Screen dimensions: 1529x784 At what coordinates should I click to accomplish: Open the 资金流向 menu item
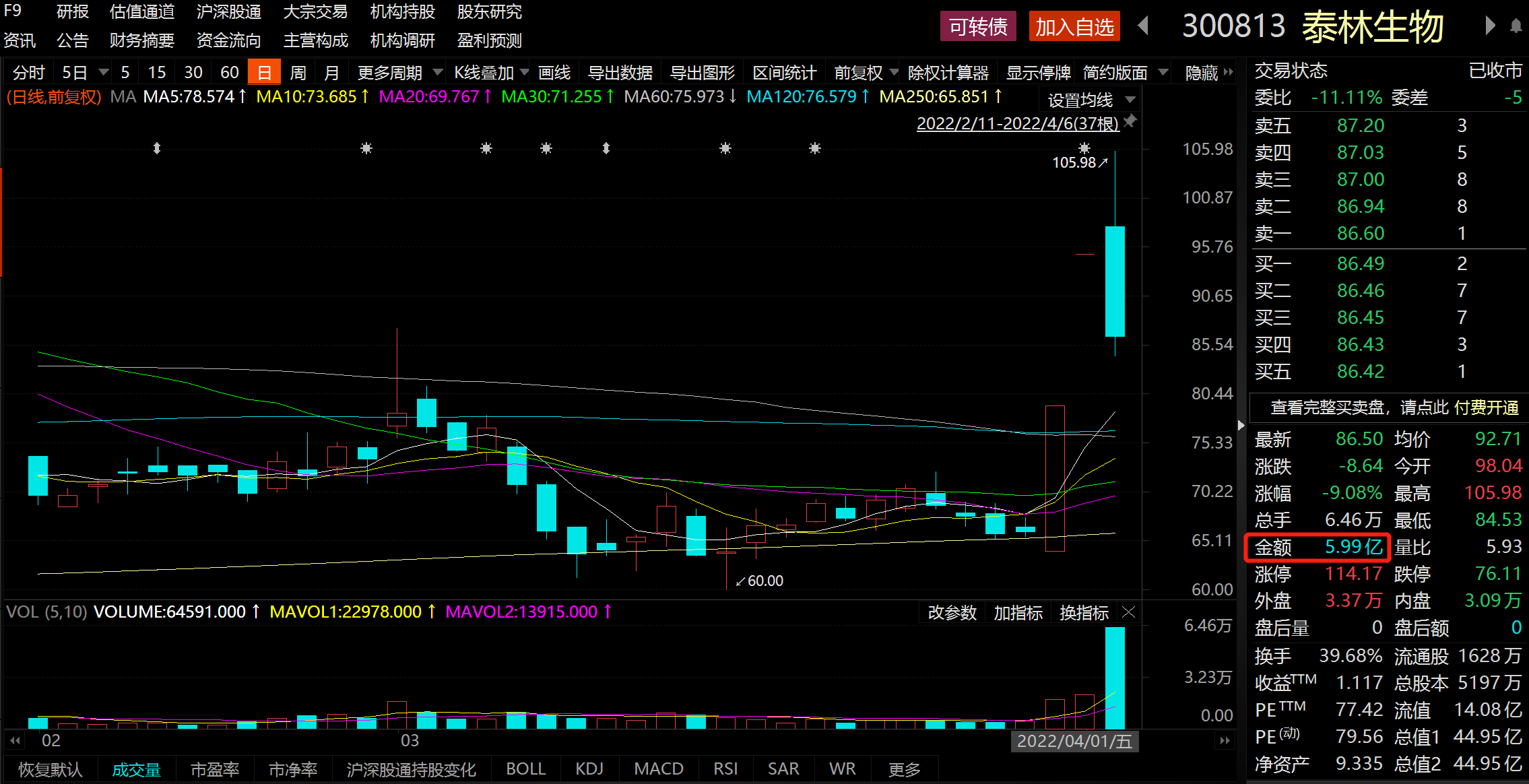(228, 40)
